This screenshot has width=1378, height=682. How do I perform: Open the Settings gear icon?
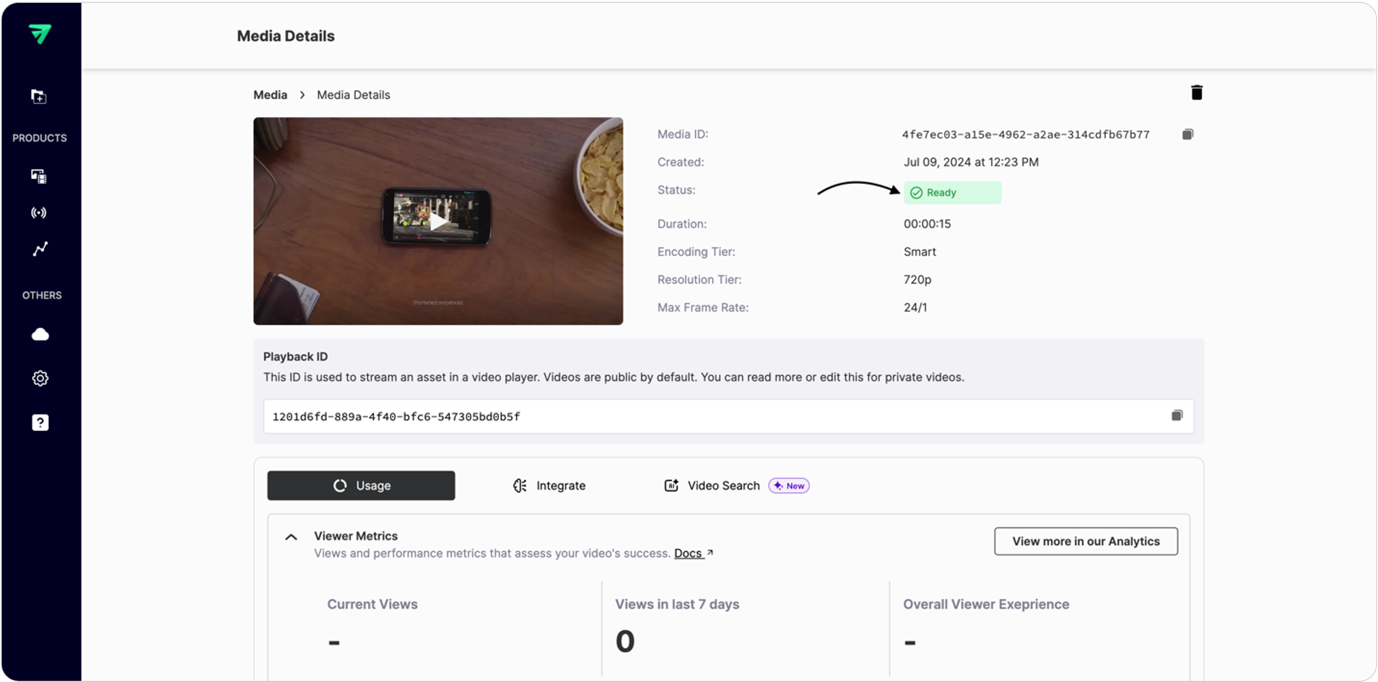[40, 378]
